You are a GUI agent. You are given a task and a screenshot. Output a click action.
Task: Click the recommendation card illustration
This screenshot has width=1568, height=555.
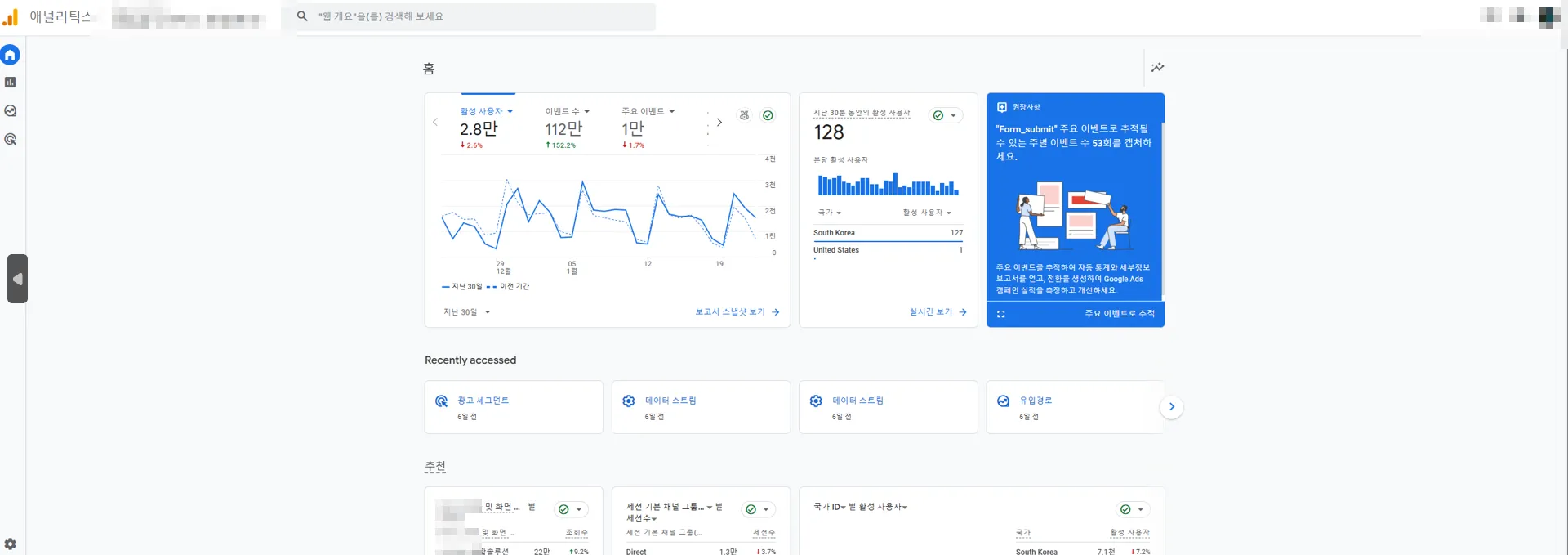point(1075,217)
